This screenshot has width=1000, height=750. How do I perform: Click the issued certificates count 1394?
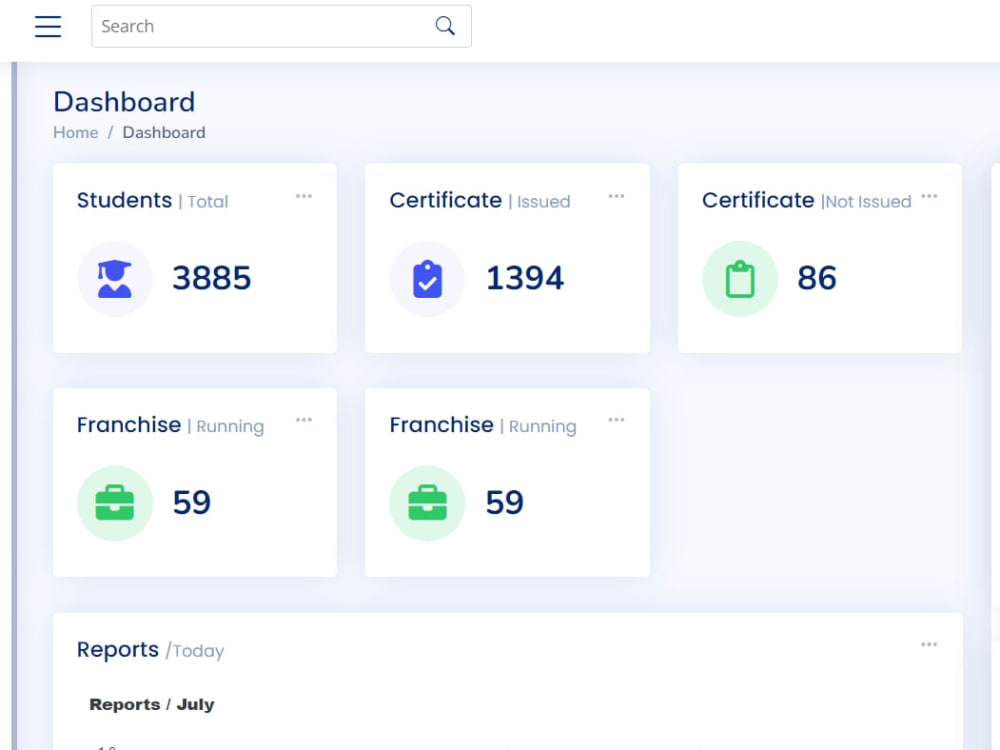pyautogui.click(x=525, y=278)
